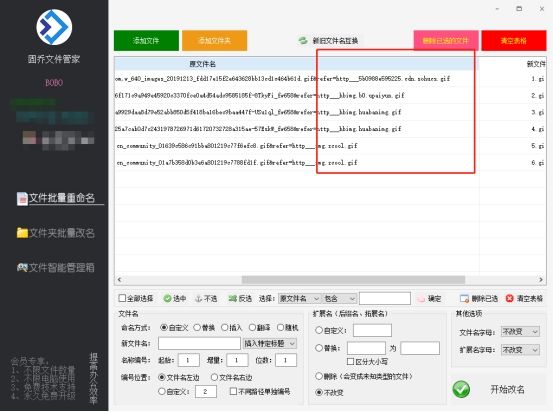
Task: Open the 文件名字母 dropdown
Action: (520, 332)
